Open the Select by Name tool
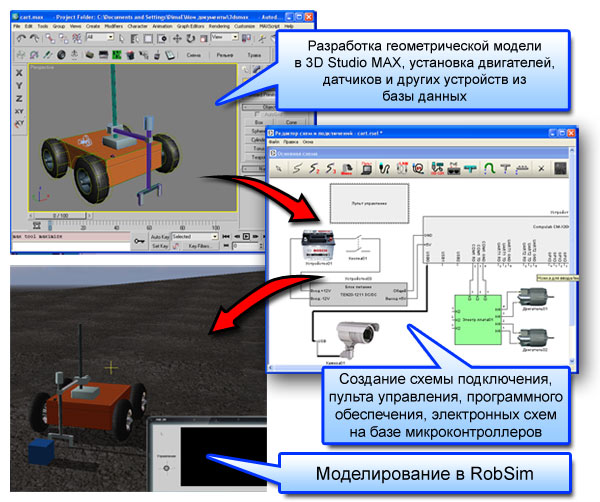The width and height of the screenshot is (600, 502). pos(134,38)
